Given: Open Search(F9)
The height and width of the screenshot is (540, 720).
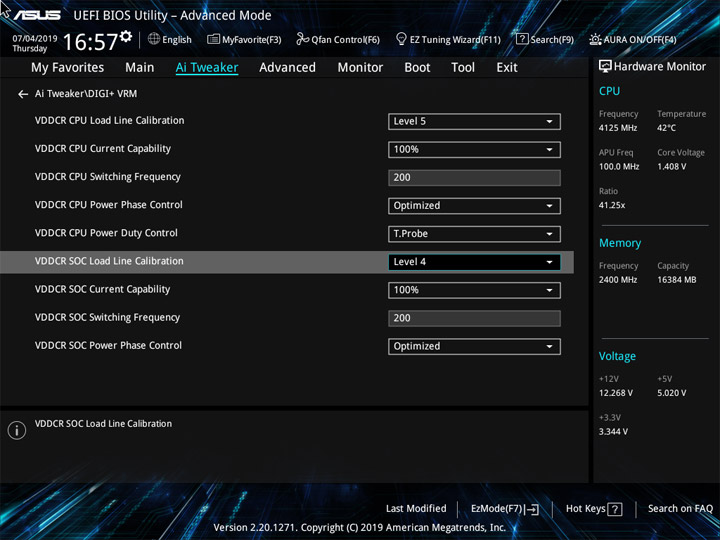Looking at the screenshot, I should coord(545,39).
